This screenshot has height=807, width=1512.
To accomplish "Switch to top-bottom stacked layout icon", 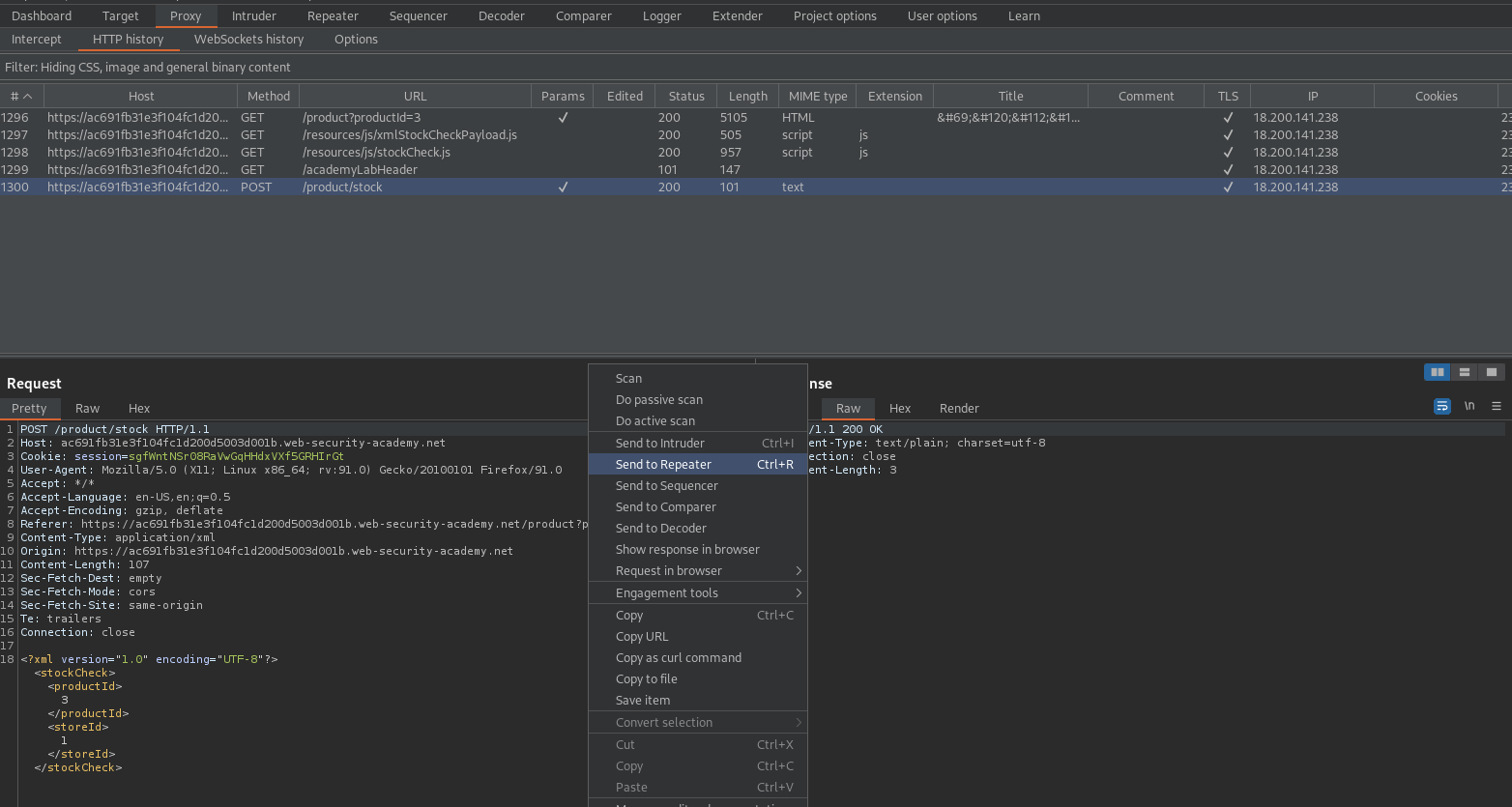I will pos(1465,372).
